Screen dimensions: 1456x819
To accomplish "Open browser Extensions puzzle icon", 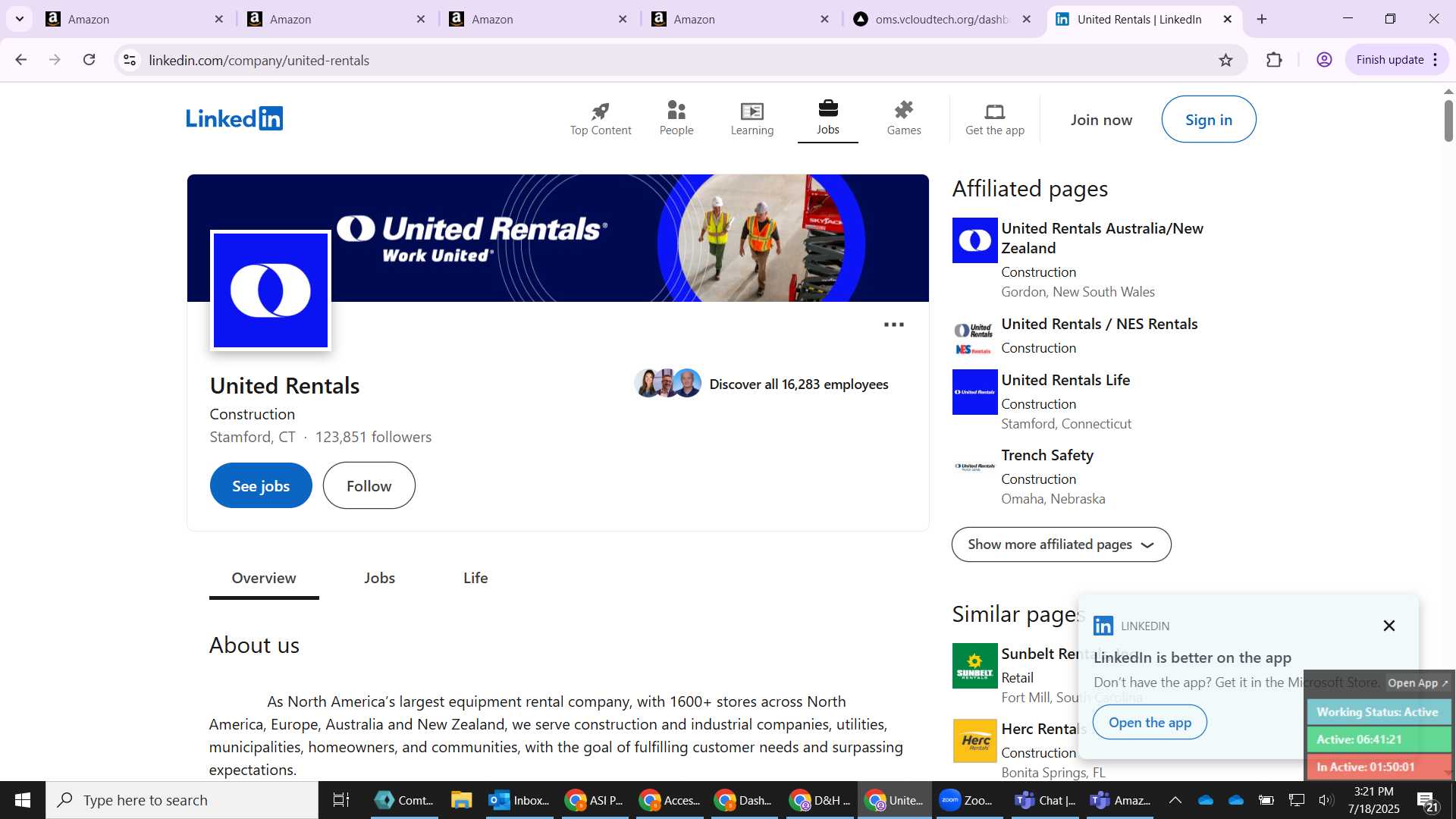I will (1275, 60).
